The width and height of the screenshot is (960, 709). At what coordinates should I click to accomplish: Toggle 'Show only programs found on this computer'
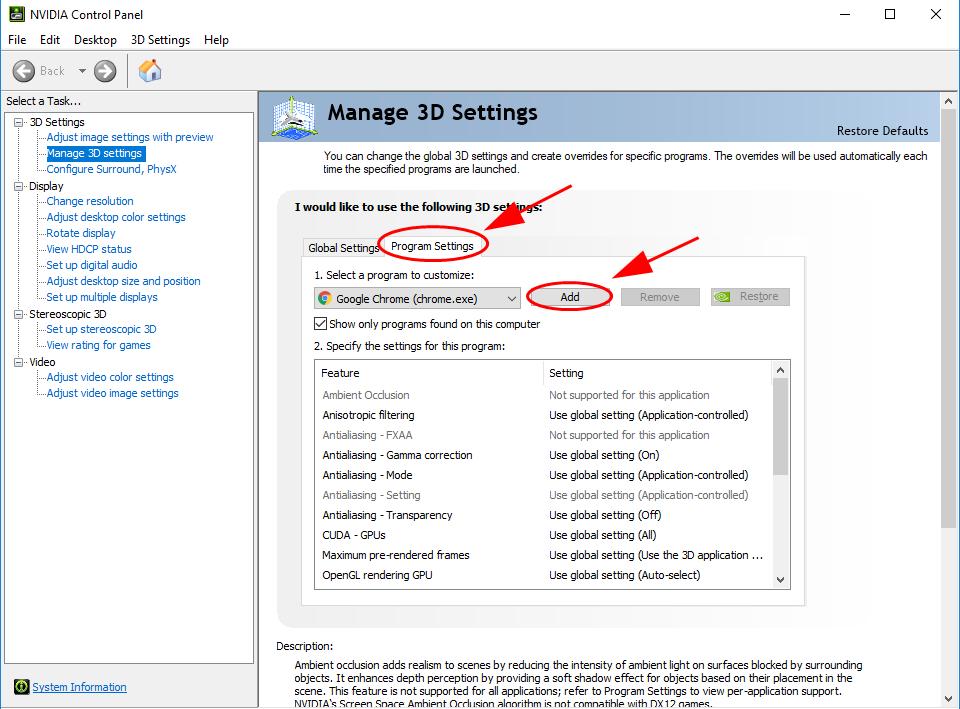pos(321,324)
